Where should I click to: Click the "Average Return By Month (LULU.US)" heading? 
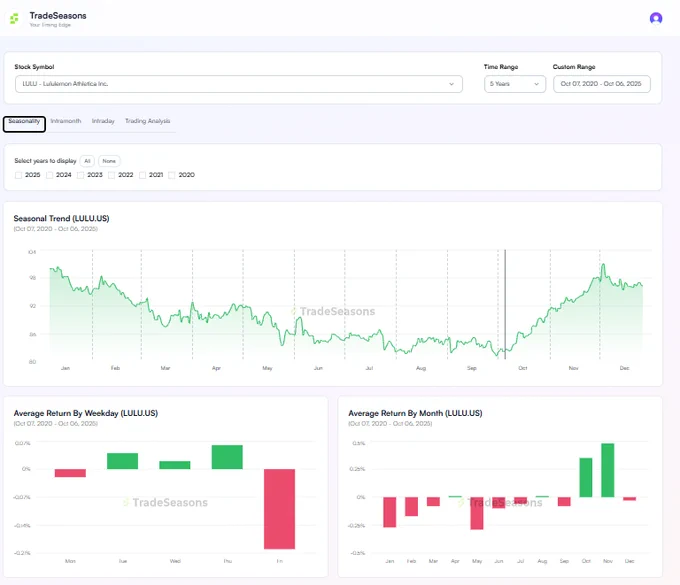[x=415, y=413]
